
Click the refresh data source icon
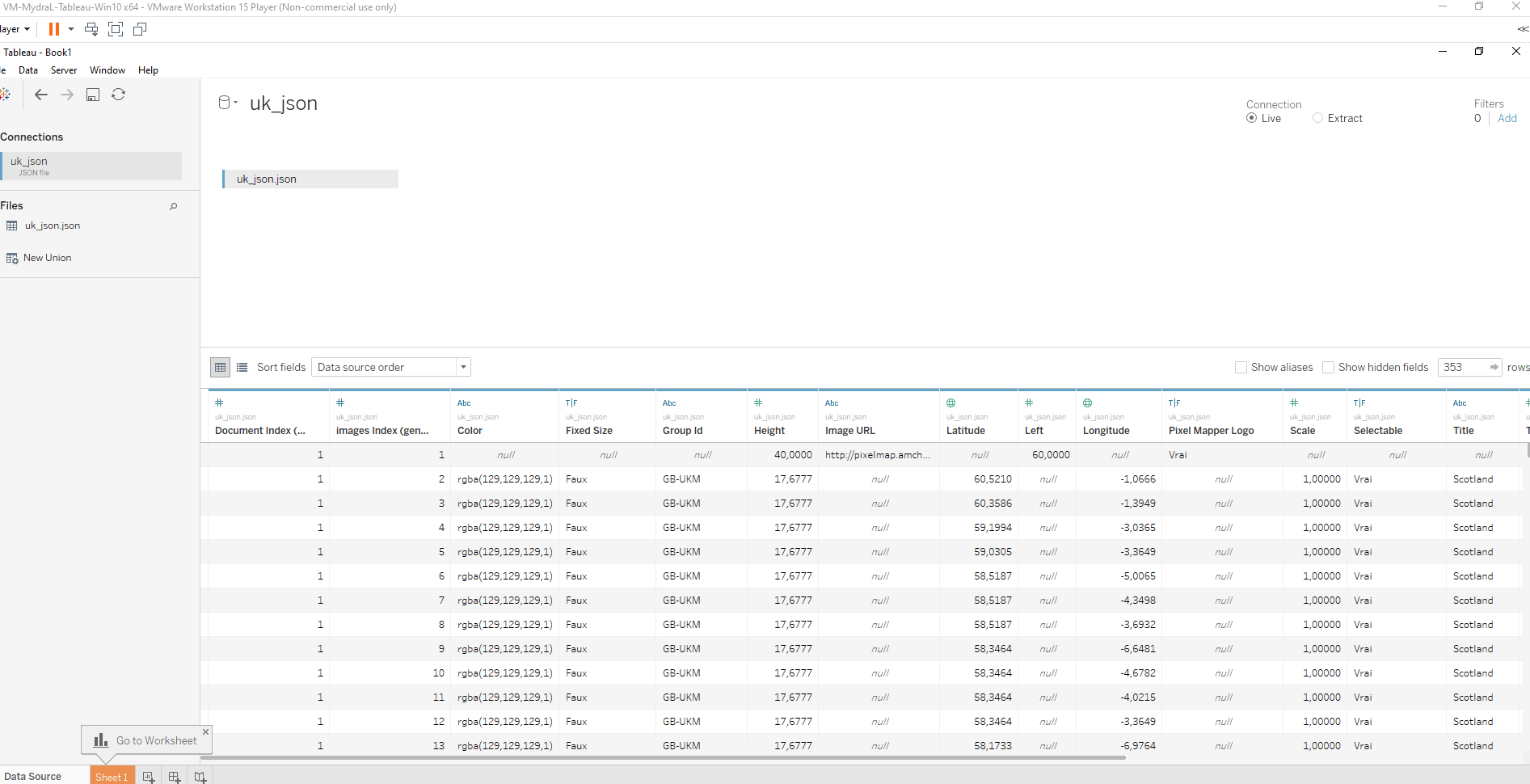pyautogui.click(x=118, y=95)
